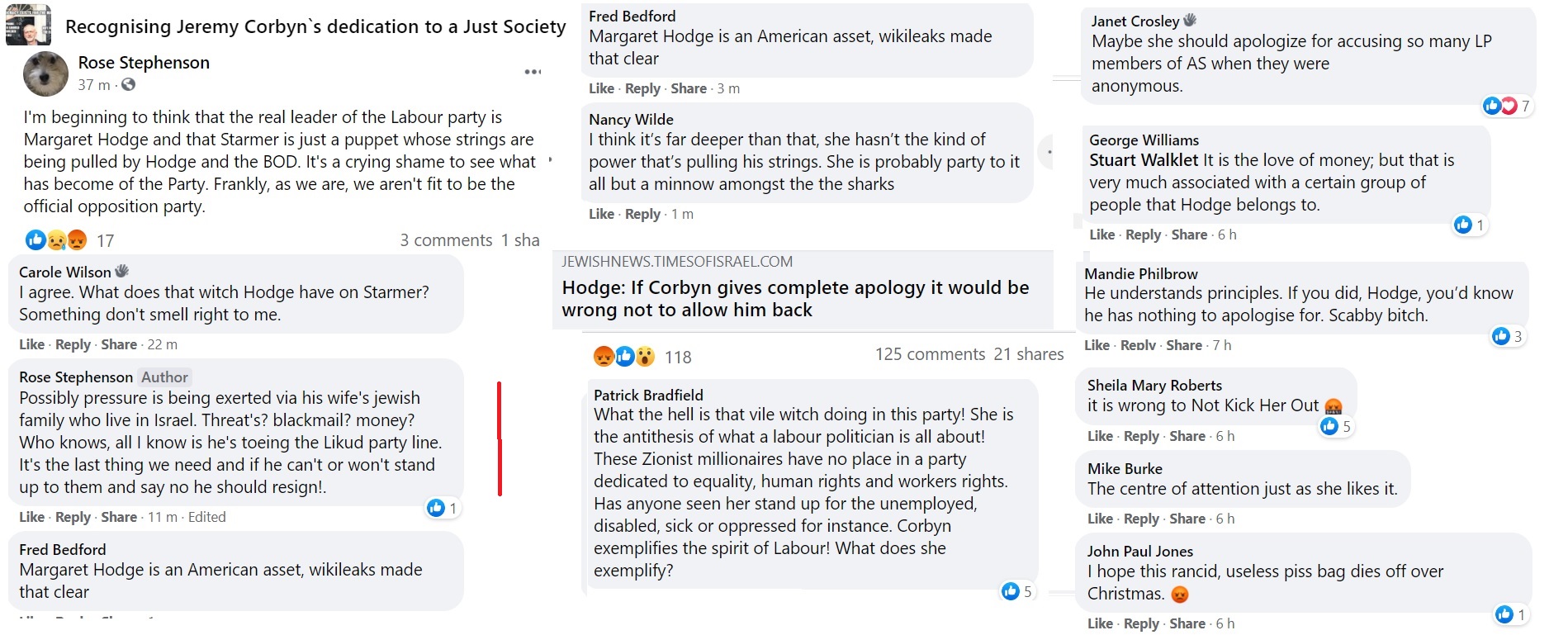Click the like badge on Patrick Bradfield's comment
The height and width of the screenshot is (635, 1568).
point(1016,591)
